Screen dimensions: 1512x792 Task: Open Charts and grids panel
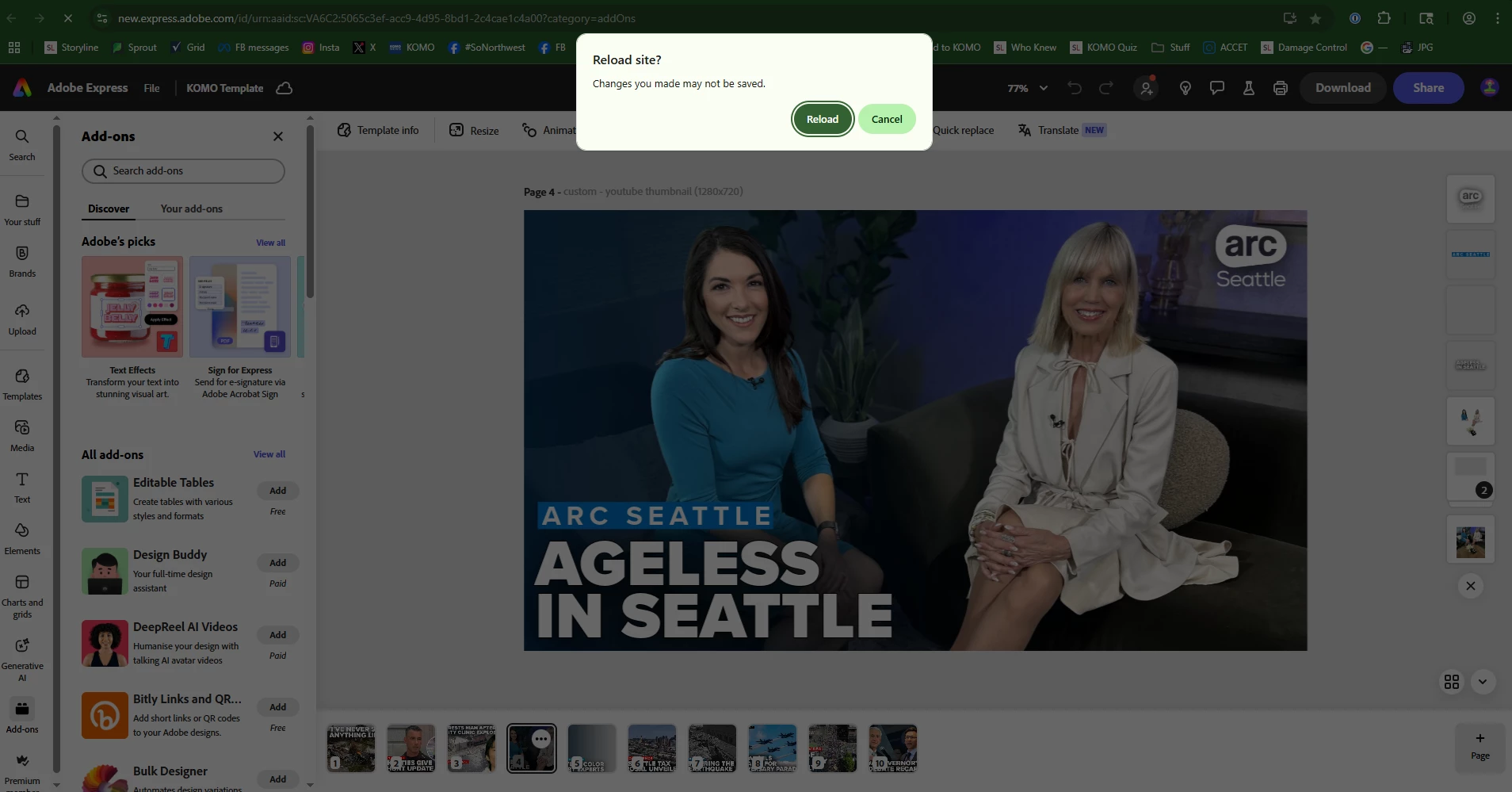[x=22, y=596]
